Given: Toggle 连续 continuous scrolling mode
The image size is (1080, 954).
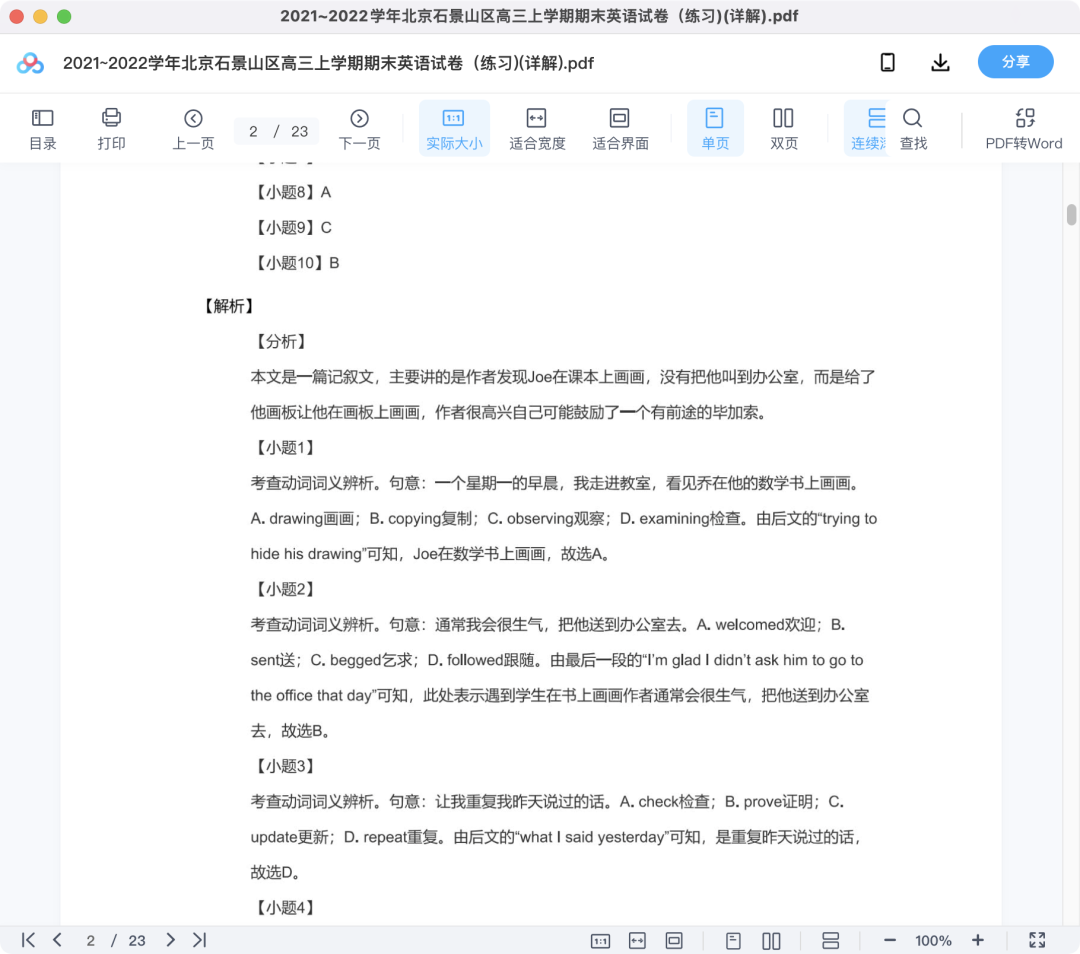Looking at the screenshot, I should (x=868, y=129).
